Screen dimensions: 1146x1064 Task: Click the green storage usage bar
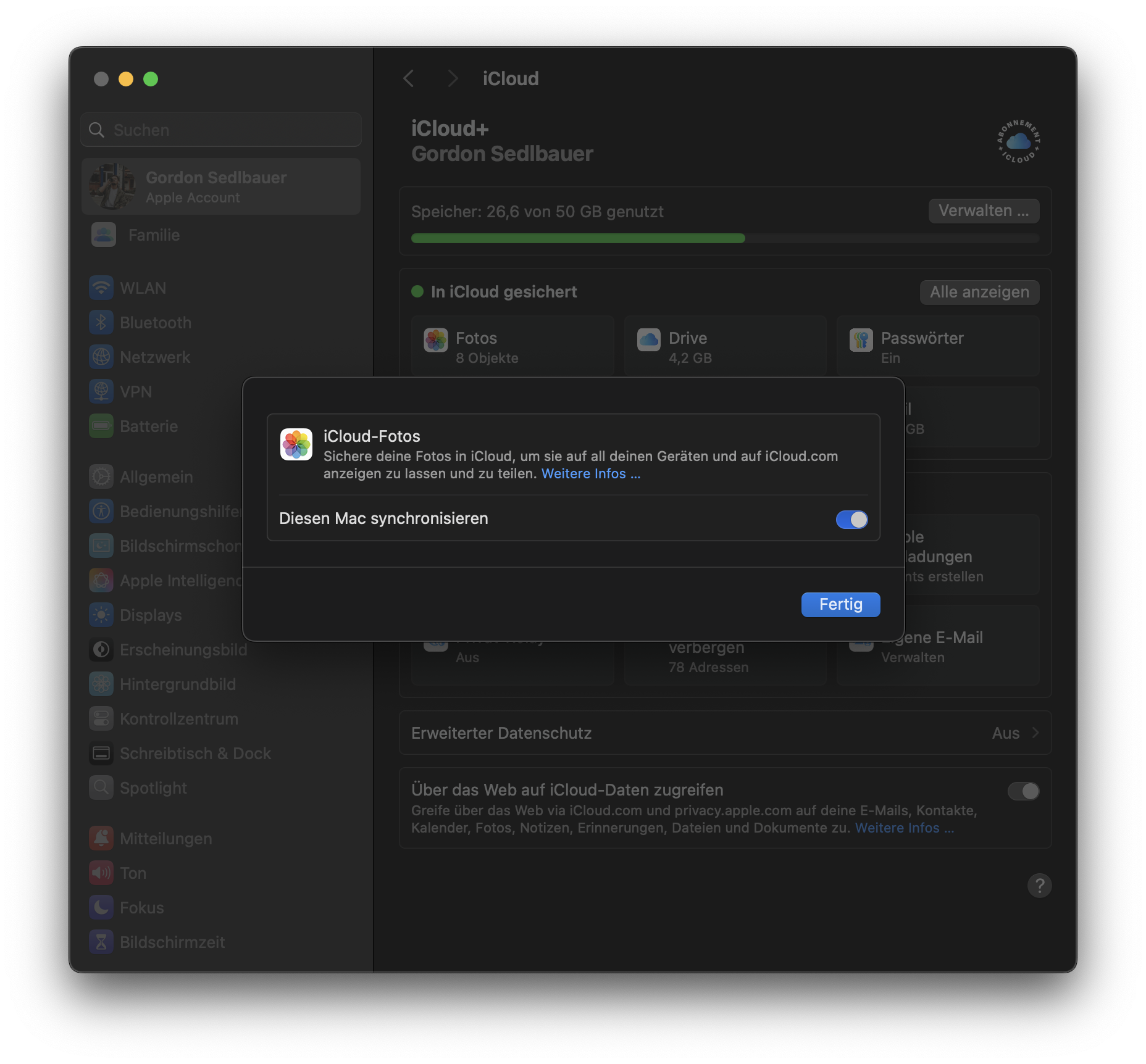tap(578, 238)
